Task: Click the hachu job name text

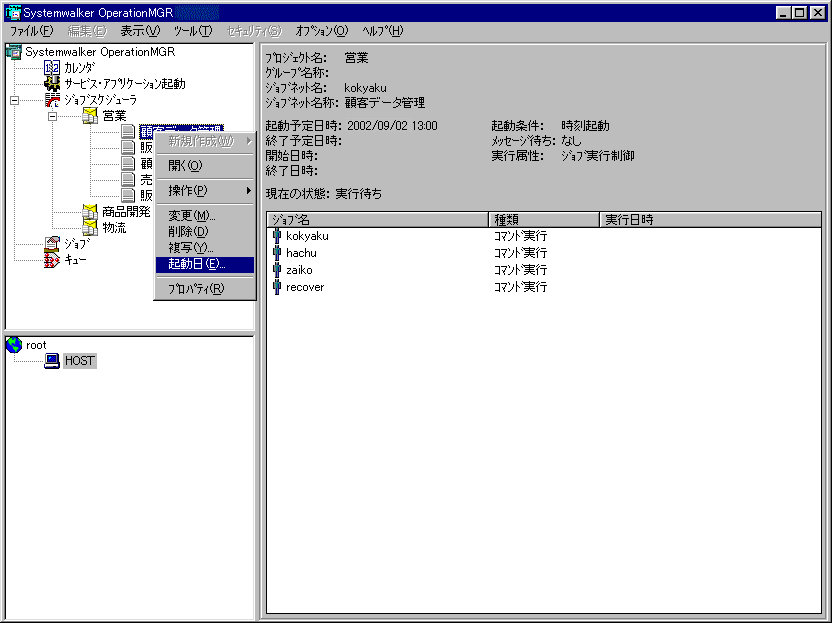Action: [x=301, y=253]
